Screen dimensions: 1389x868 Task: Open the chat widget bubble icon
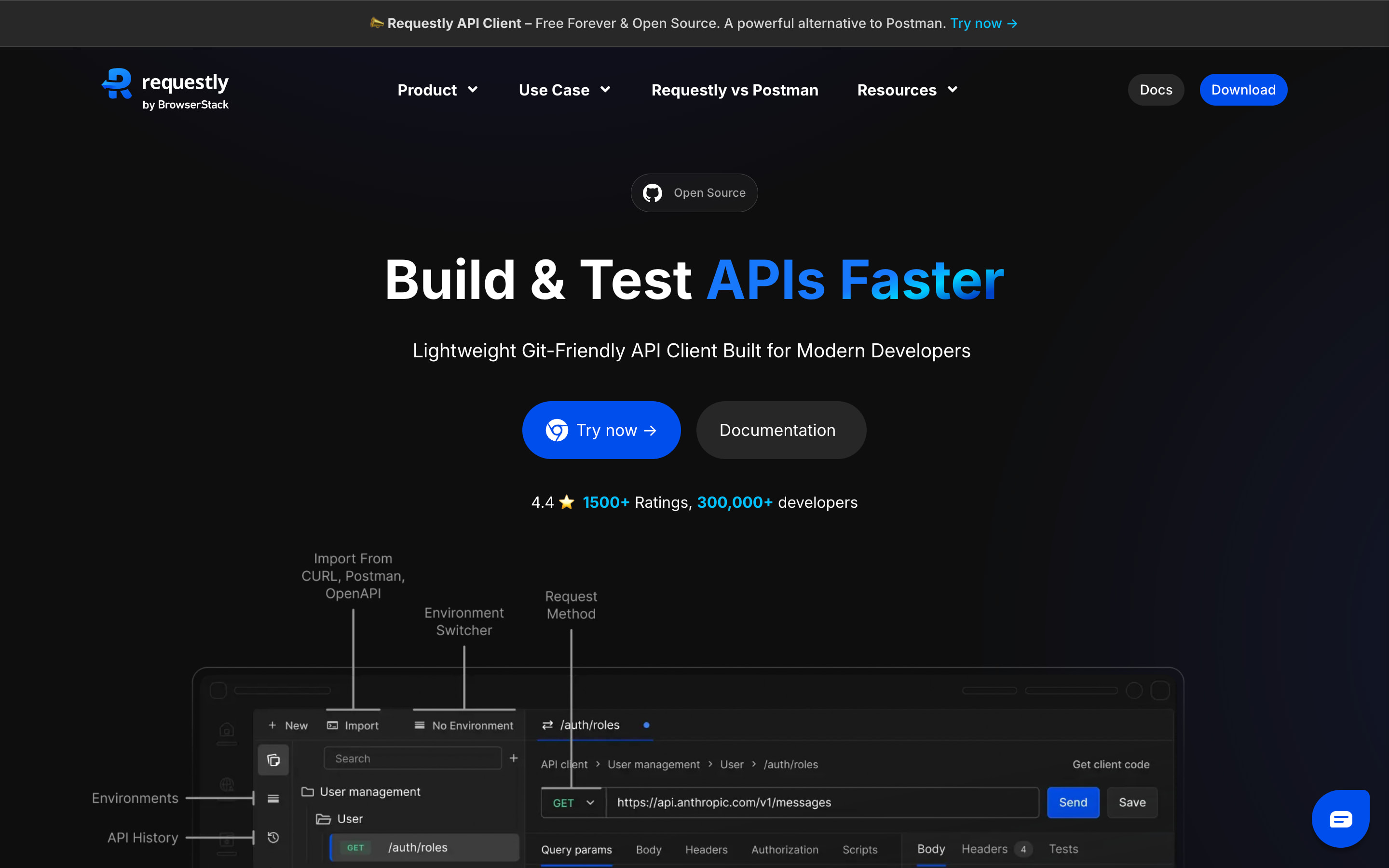(x=1341, y=819)
